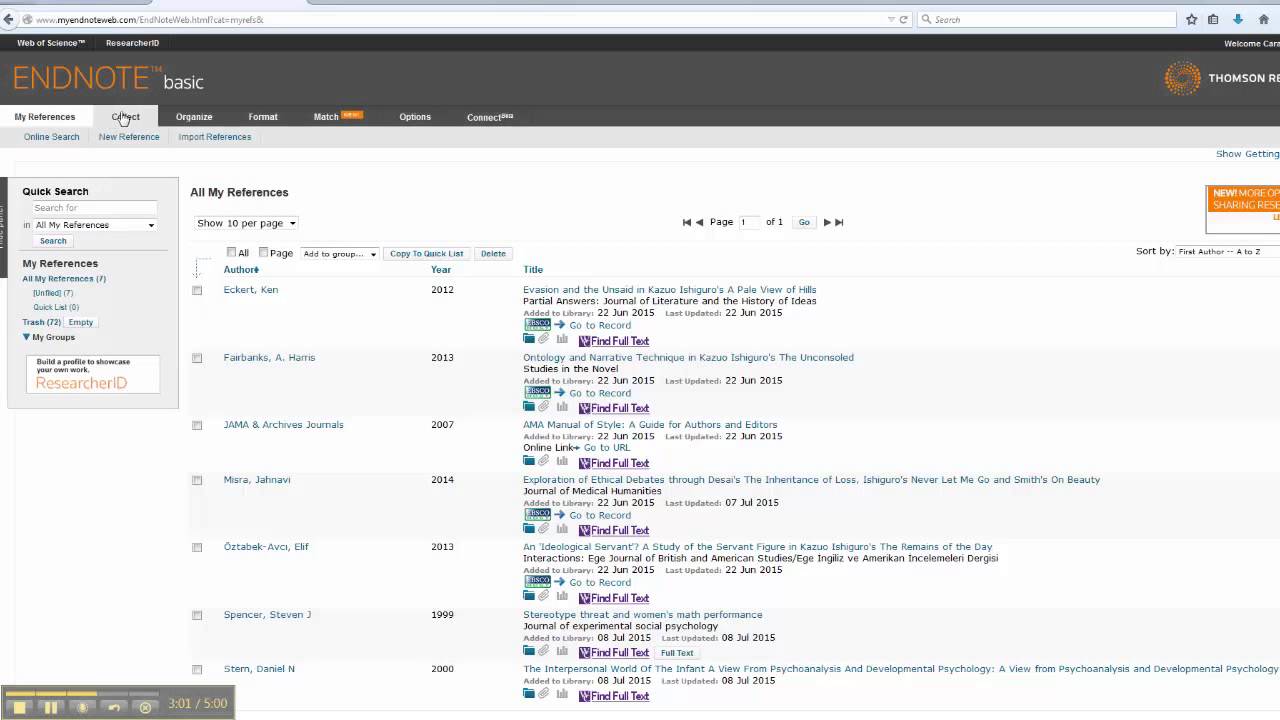This screenshot has height=720, width=1280.
Task: Select checkbox for Eckert, Ken reference
Action: 197,290
